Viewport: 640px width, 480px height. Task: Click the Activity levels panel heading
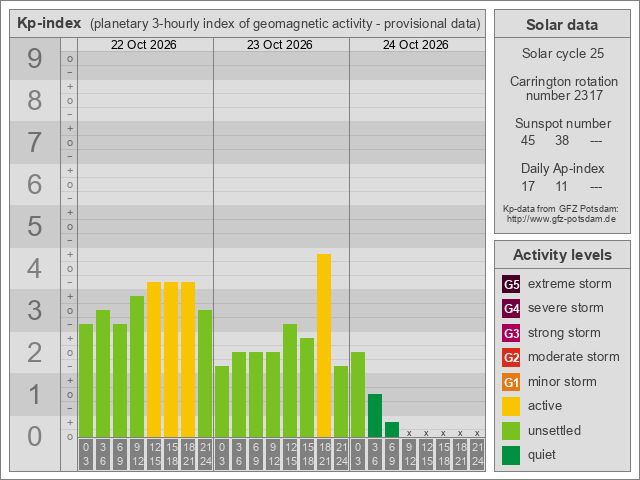(562, 255)
